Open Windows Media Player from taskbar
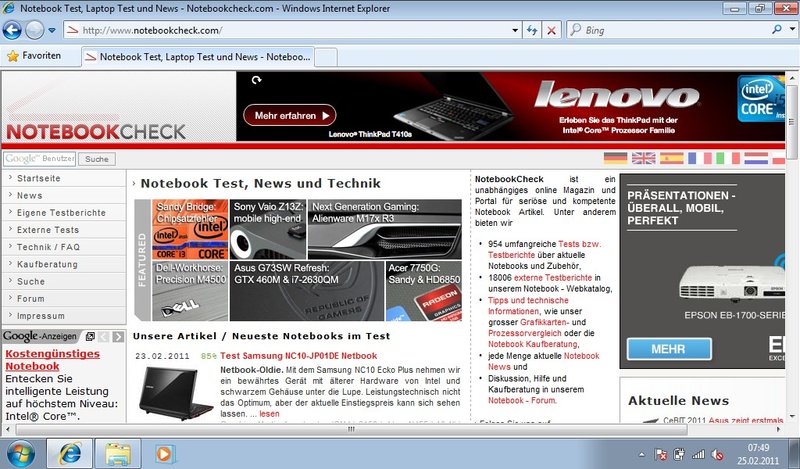This screenshot has width=800, height=469. point(164,454)
